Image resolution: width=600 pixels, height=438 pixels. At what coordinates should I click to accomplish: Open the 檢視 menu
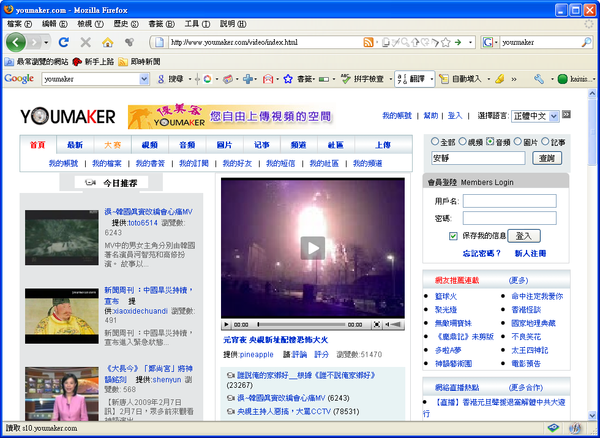(x=90, y=24)
